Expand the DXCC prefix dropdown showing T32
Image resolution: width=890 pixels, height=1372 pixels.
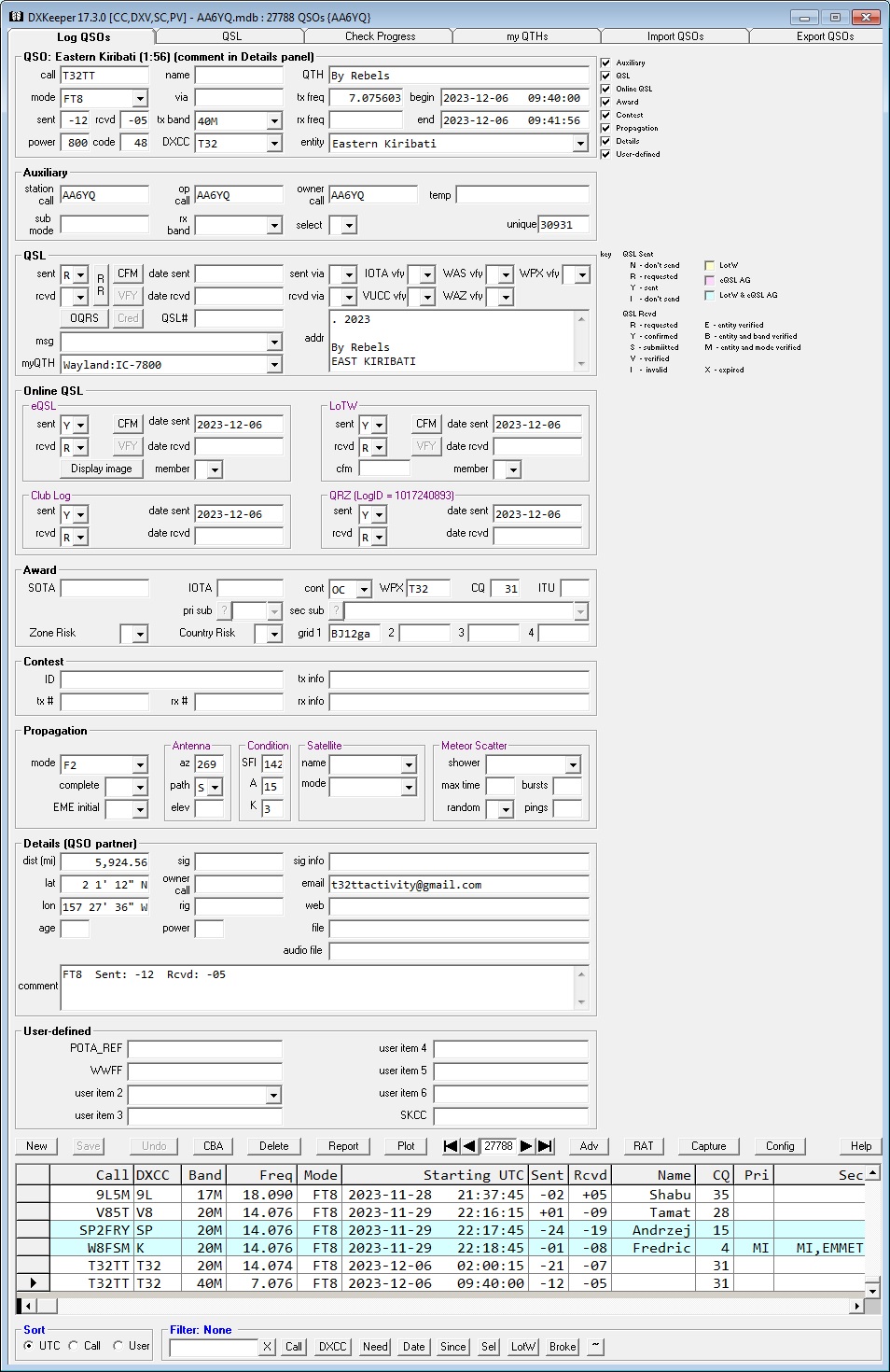[x=274, y=143]
